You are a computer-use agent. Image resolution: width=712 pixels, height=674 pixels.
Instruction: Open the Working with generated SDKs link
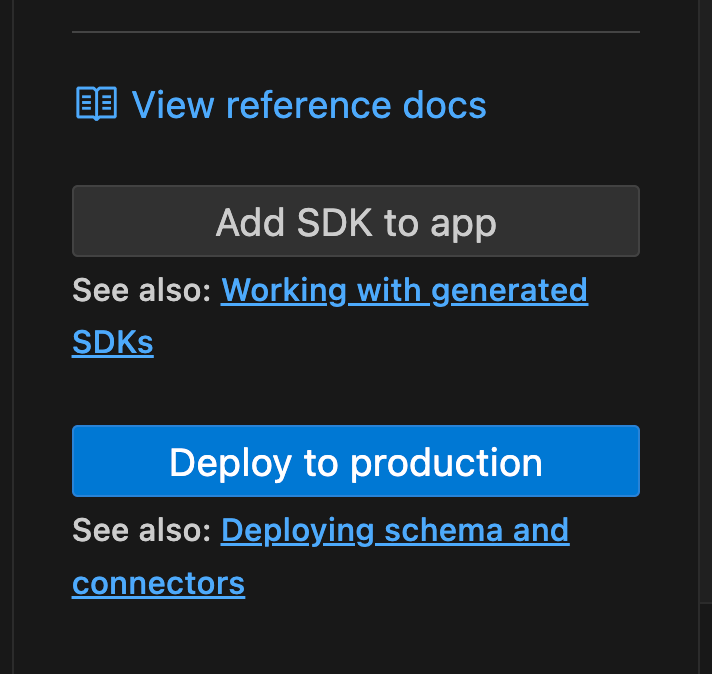[x=404, y=291]
